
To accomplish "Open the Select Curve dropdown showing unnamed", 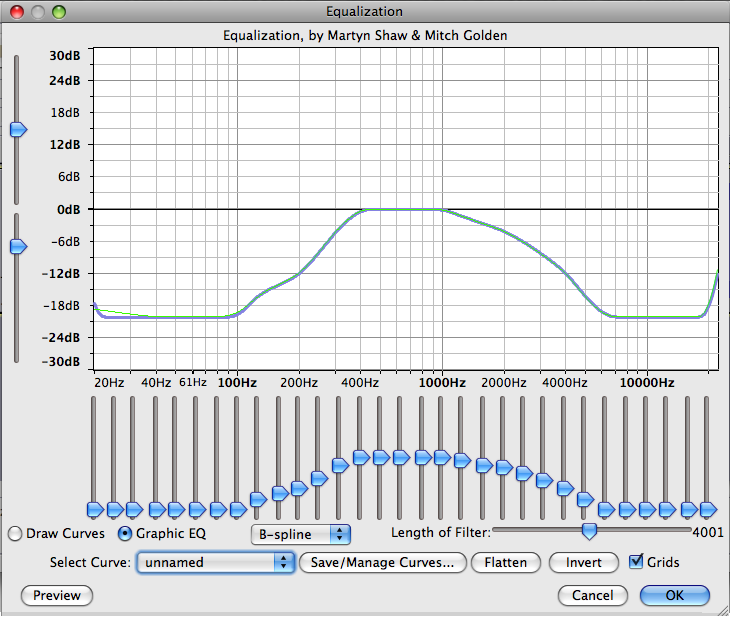I will point(215,562).
